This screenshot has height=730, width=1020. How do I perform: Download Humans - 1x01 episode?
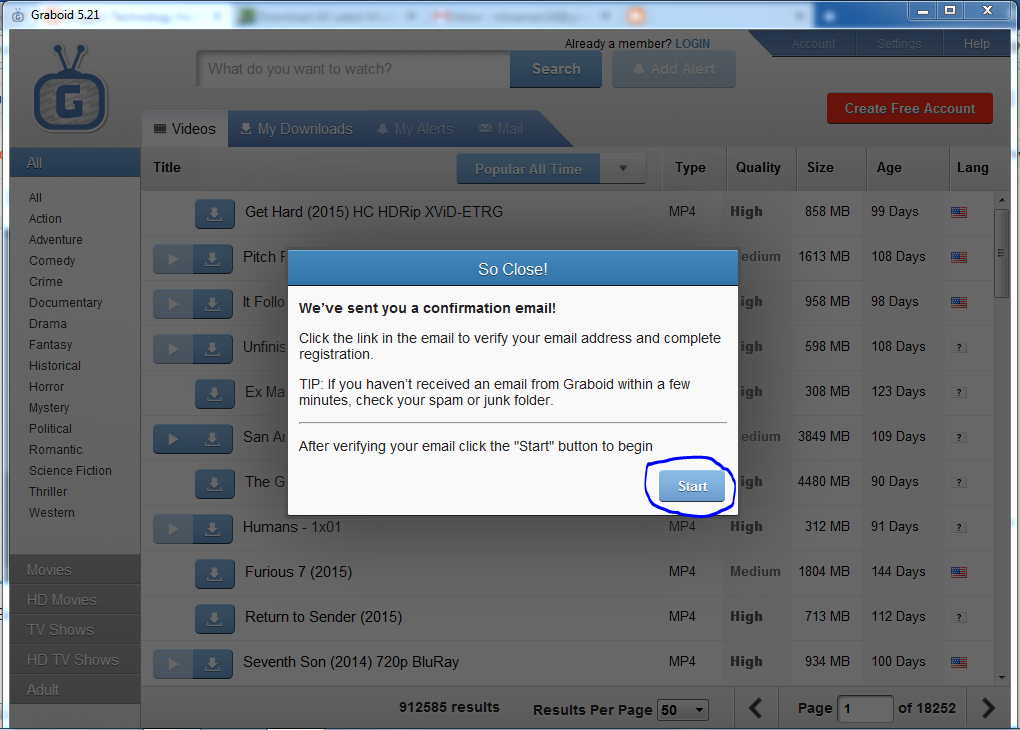(213, 528)
